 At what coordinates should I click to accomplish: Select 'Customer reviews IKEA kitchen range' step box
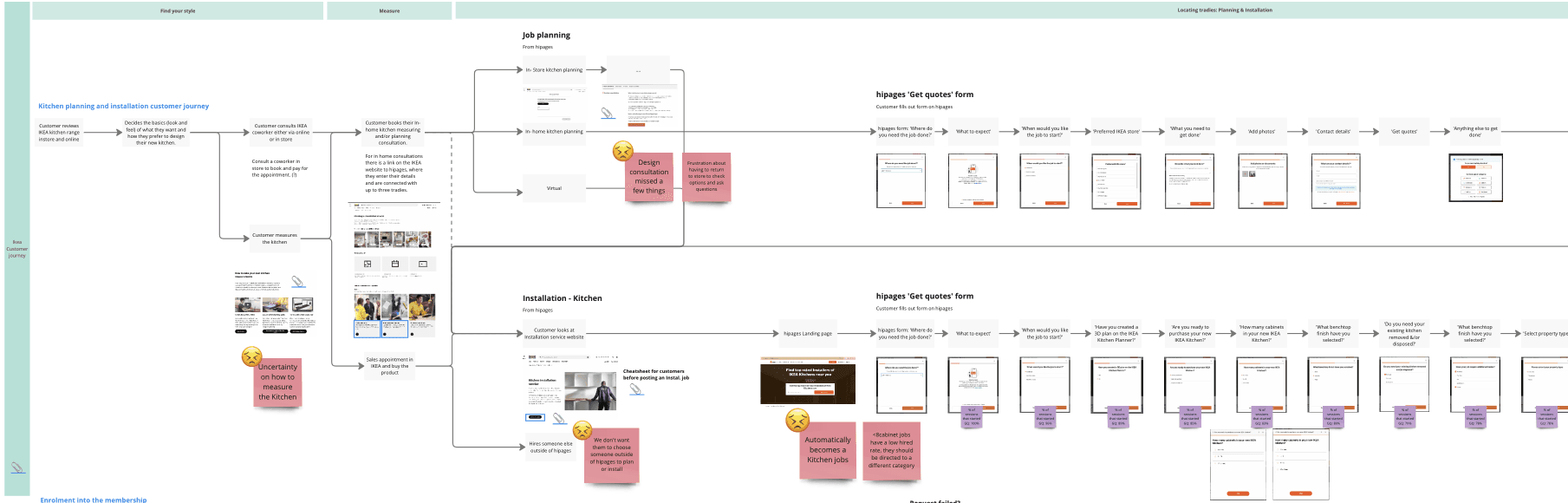(x=59, y=133)
